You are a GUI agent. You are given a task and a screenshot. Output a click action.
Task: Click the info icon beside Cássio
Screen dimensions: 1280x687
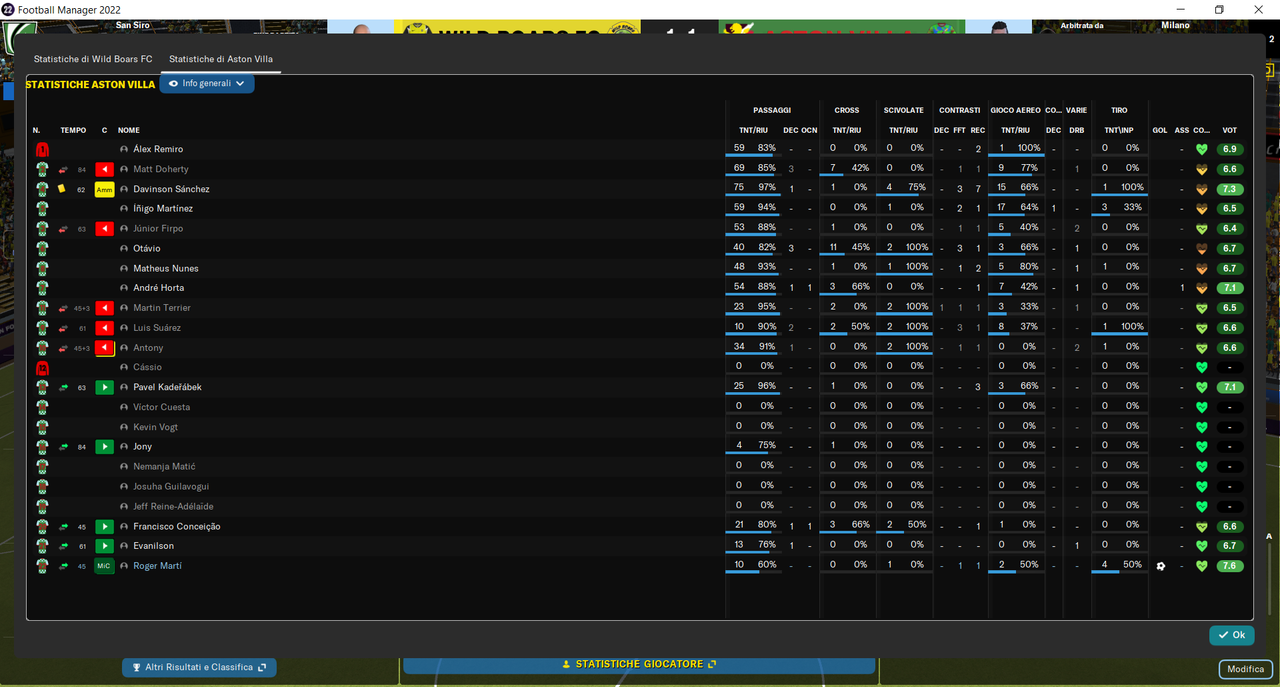(x=124, y=367)
